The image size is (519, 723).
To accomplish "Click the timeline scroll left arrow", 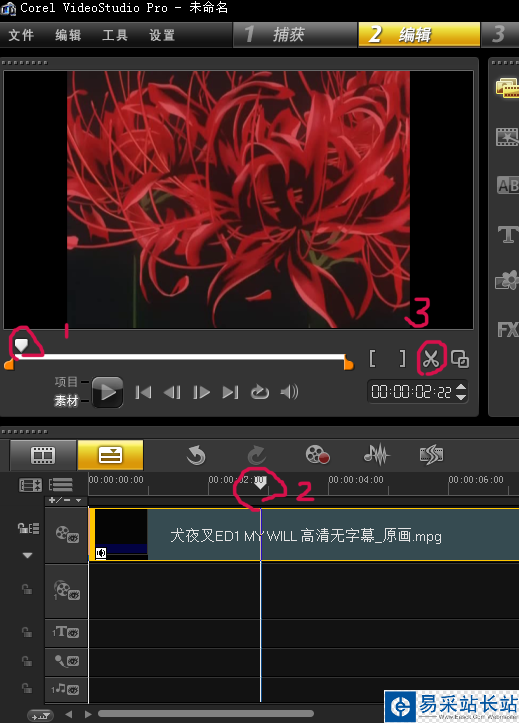I will [x=69, y=714].
